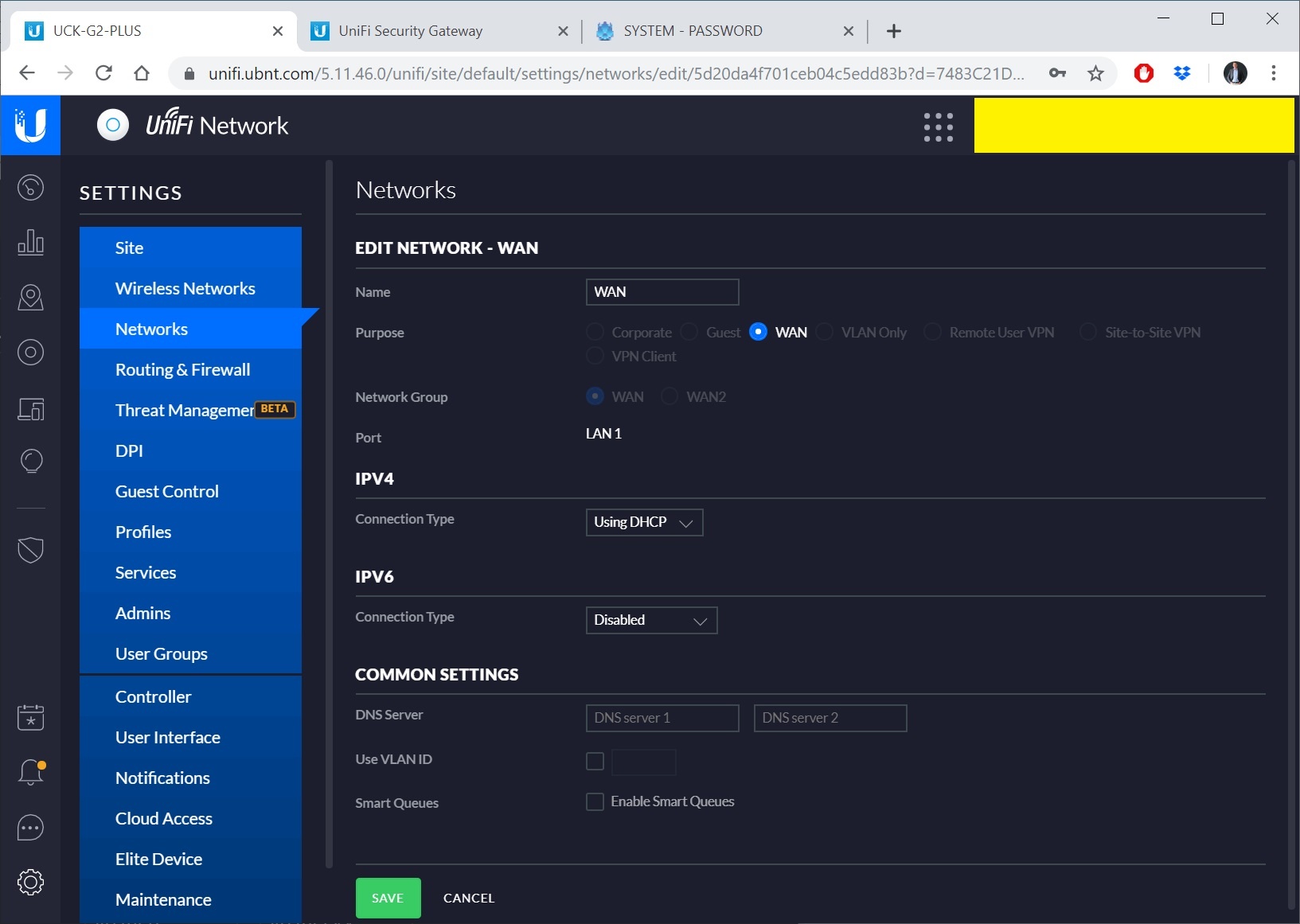Open the Settings gear icon
Viewport: 1300px width, 924px height.
tap(30, 882)
